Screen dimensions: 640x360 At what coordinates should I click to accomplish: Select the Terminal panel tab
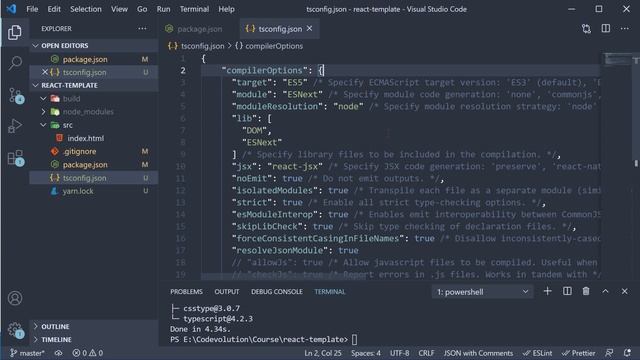[x=329, y=292]
